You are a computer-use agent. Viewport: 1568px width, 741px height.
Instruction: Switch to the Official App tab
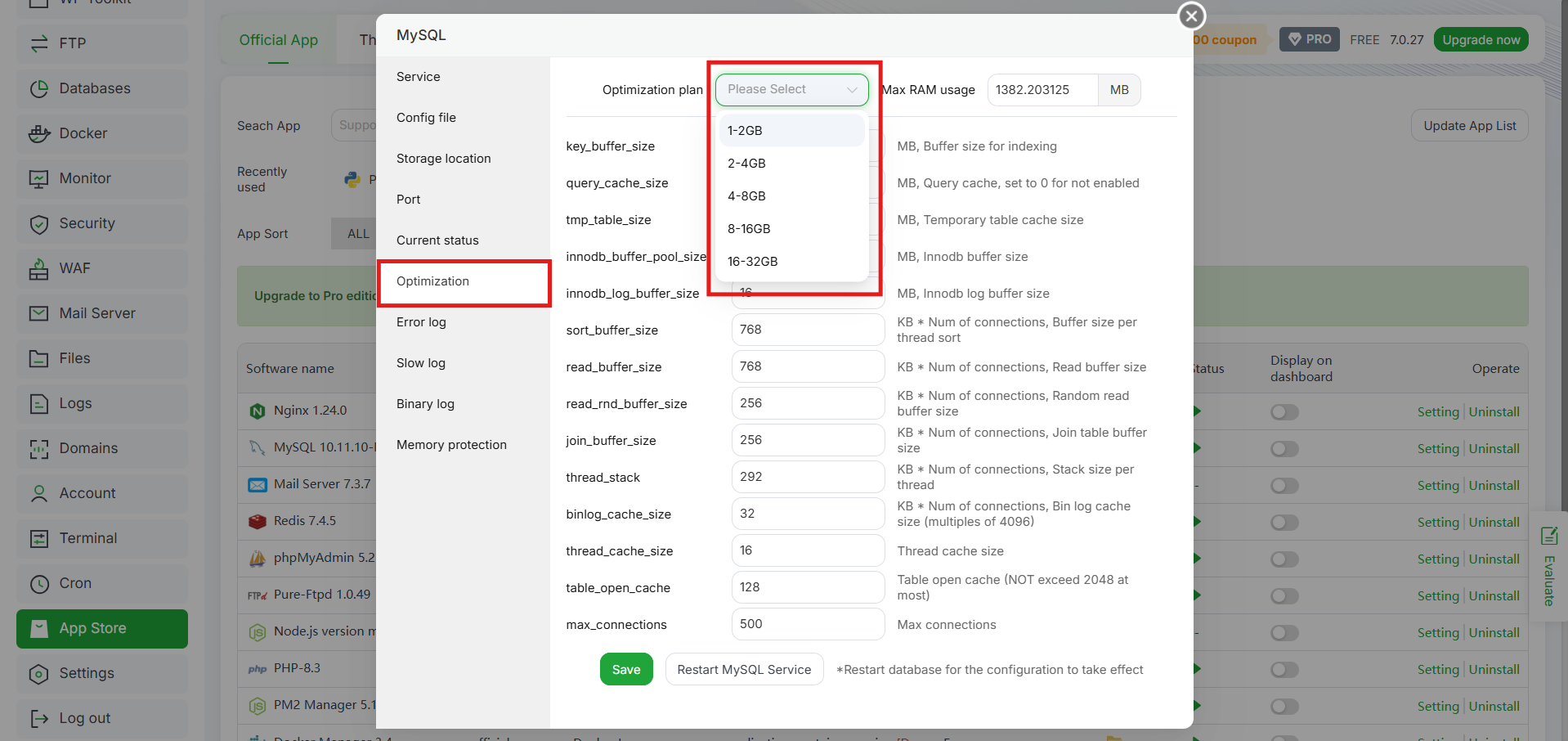(279, 40)
